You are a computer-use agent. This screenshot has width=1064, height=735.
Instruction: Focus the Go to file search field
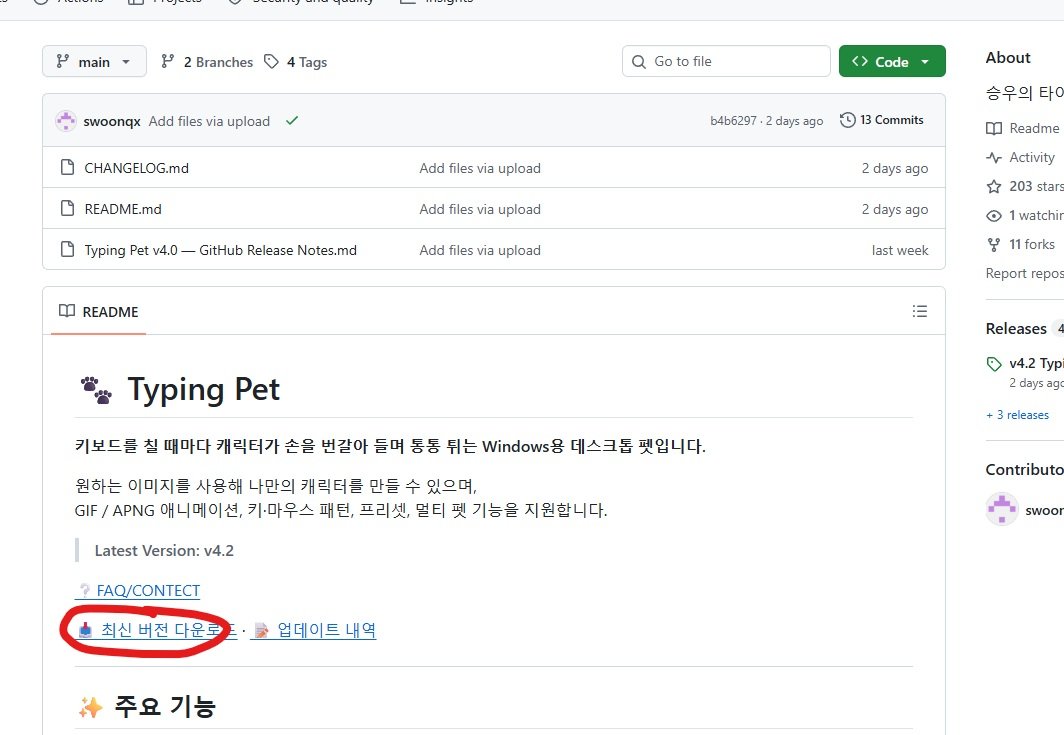pos(726,62)
